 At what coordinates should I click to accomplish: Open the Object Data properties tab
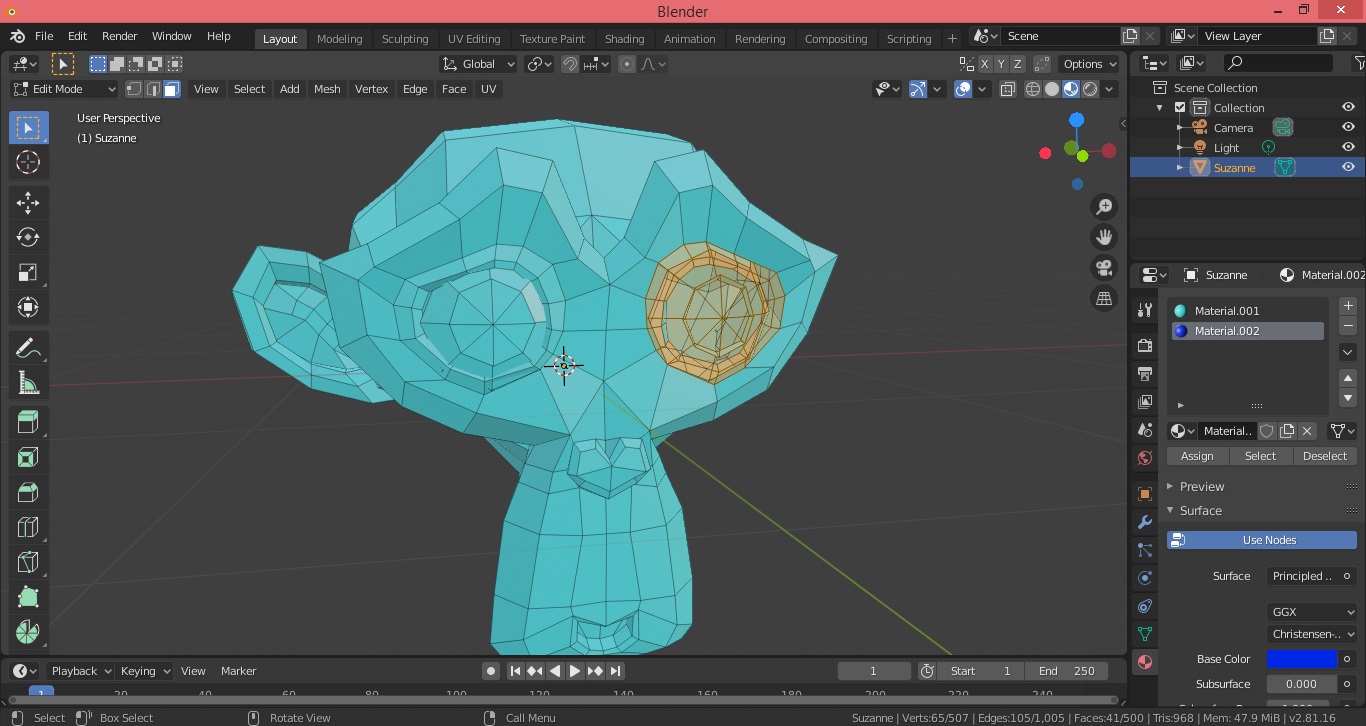pyautogui.click(x=1145, y=634)
